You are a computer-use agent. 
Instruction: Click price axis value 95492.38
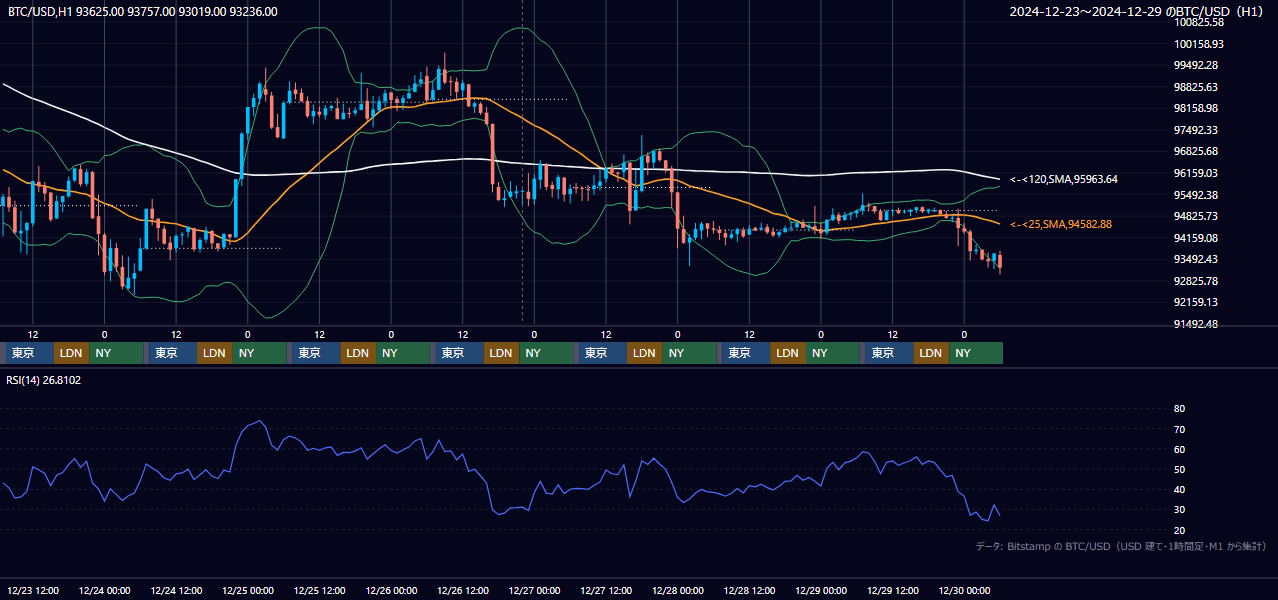click(x=1196, y=195)
